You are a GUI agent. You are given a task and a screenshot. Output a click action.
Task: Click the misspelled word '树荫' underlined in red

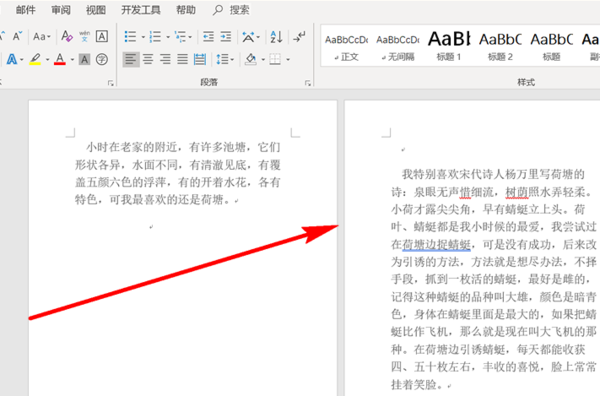pyautogui.click(x=517, y=192)
